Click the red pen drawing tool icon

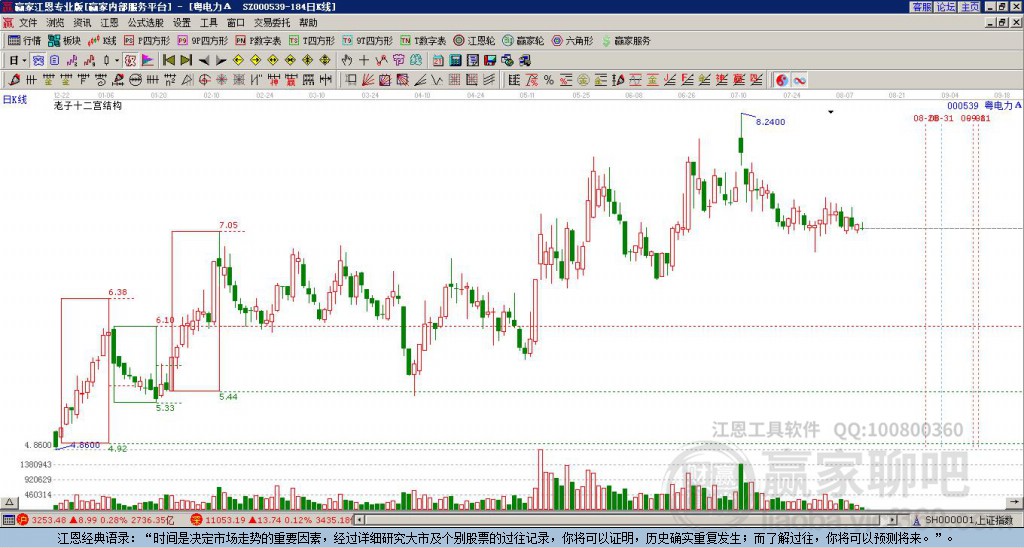(x=14, y=80)
